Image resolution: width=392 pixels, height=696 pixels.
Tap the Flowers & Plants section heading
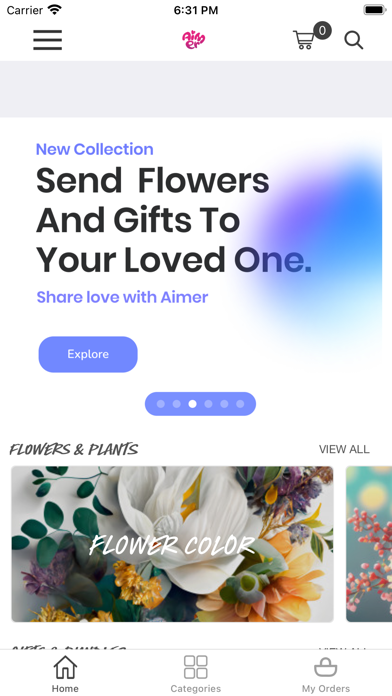coord(74,450)
